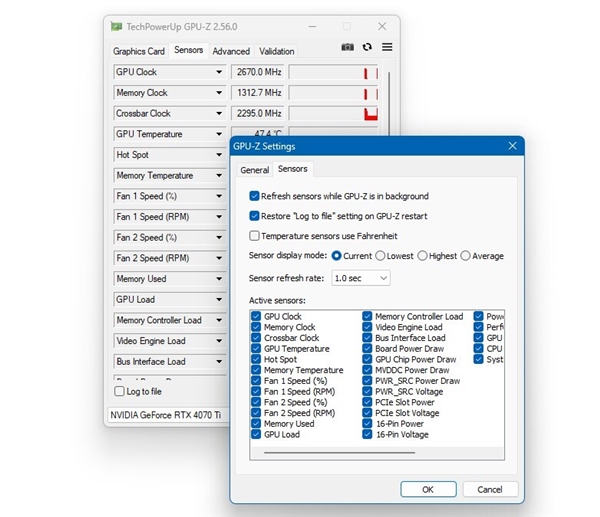Open the hamburger menu icon
Viewport: 600px width, 517px height.
[x=387, y=47]
